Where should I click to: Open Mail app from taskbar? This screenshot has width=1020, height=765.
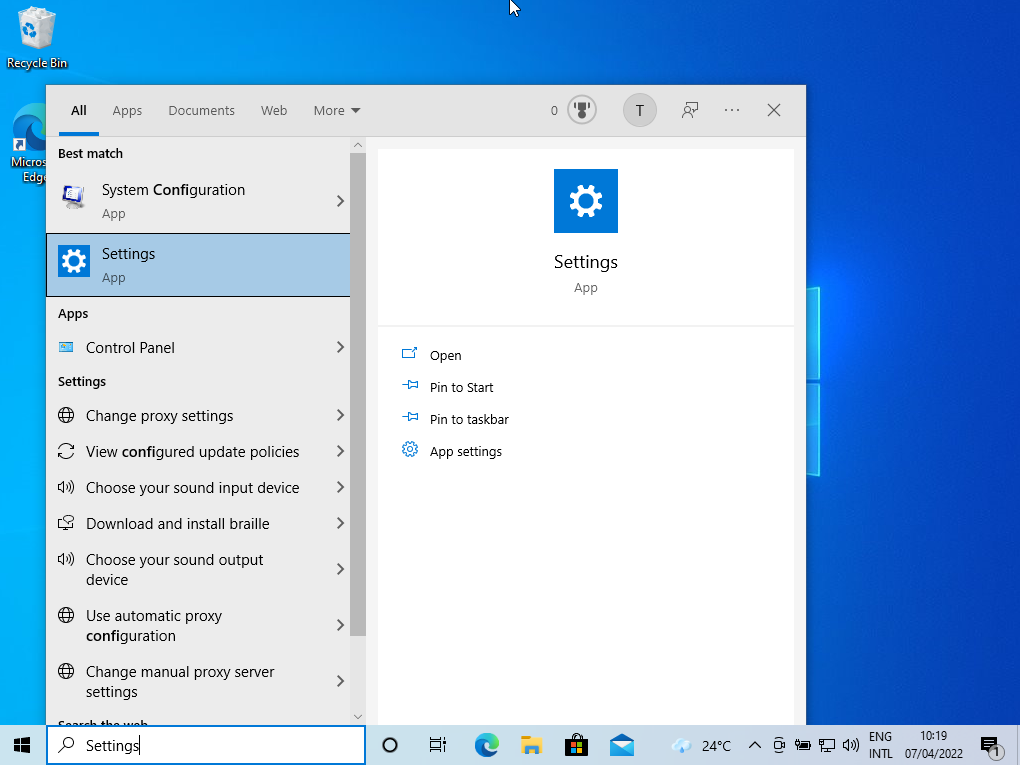(x=622, y=745)
